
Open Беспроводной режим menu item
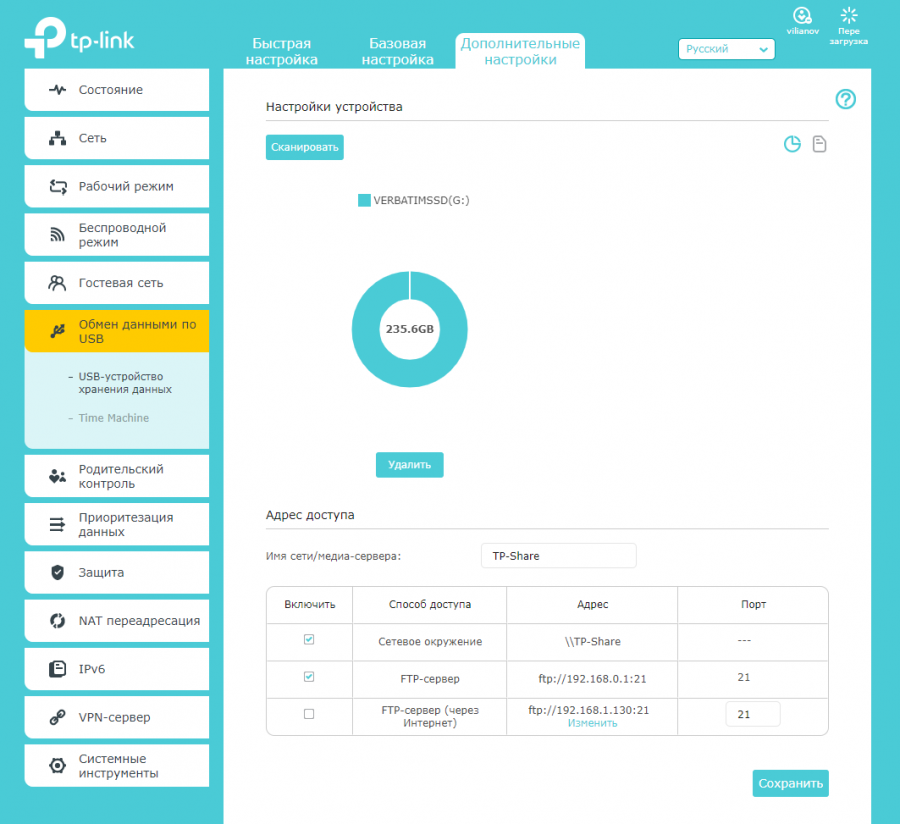(117, 235)
